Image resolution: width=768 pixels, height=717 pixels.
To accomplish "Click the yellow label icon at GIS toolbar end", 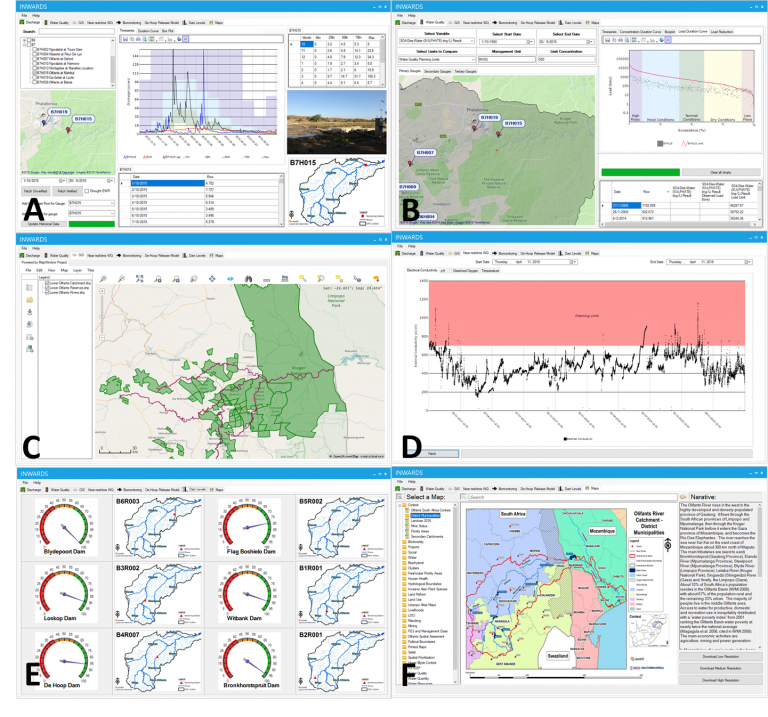I will click(376, 279).
